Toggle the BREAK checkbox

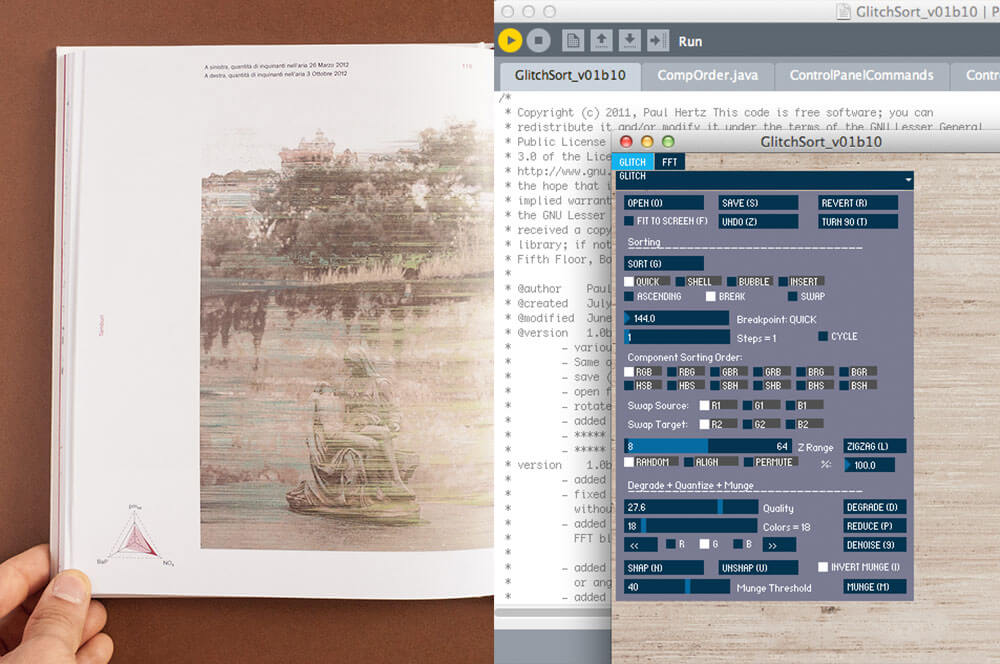(x=710, y=297)
